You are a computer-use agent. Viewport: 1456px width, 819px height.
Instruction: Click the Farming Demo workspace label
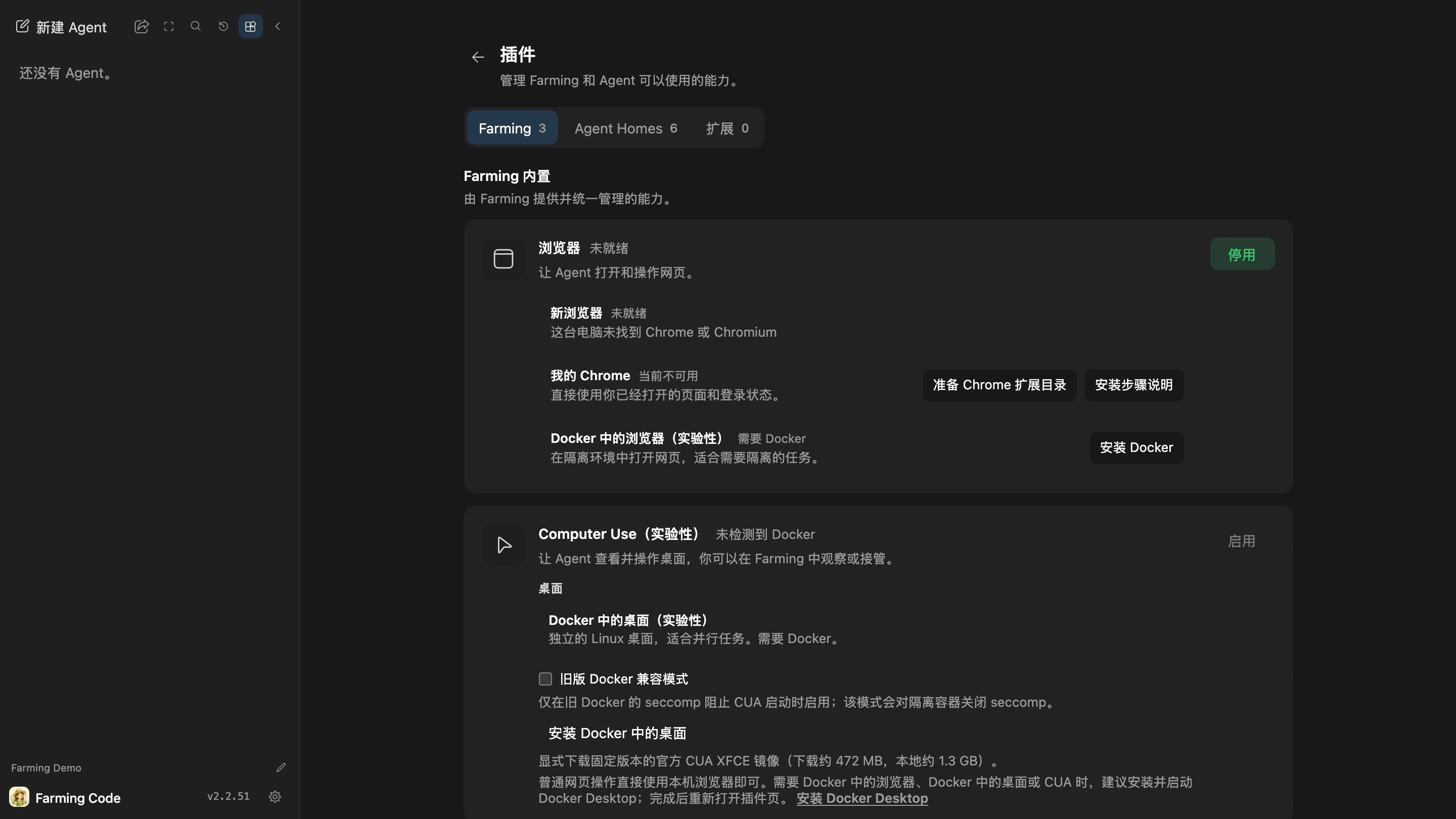47,768
